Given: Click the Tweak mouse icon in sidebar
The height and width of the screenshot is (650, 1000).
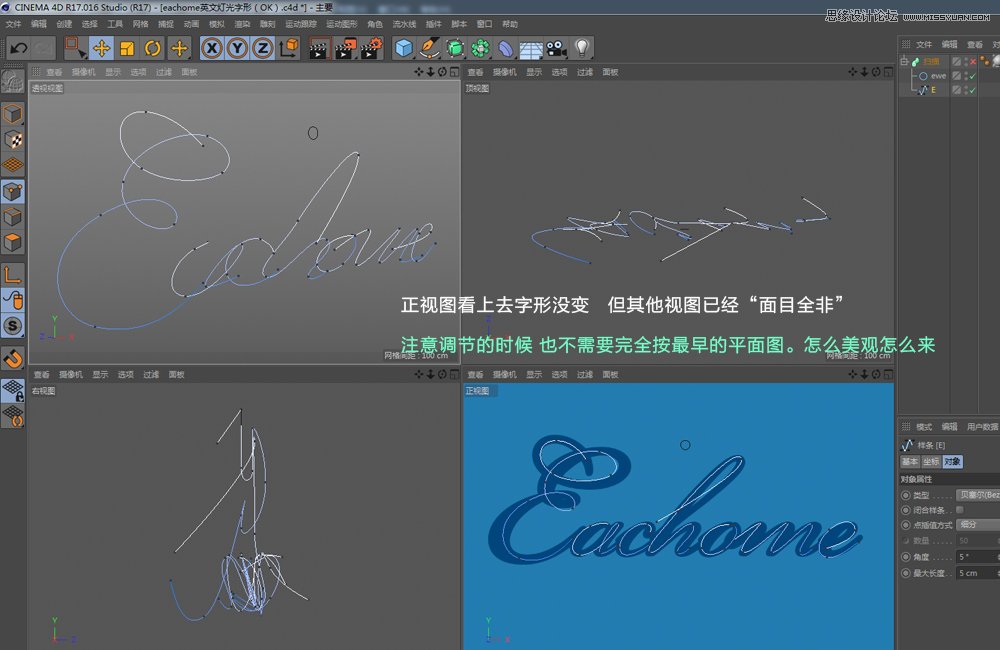Looking at the screenshot, I should (13, 300).
